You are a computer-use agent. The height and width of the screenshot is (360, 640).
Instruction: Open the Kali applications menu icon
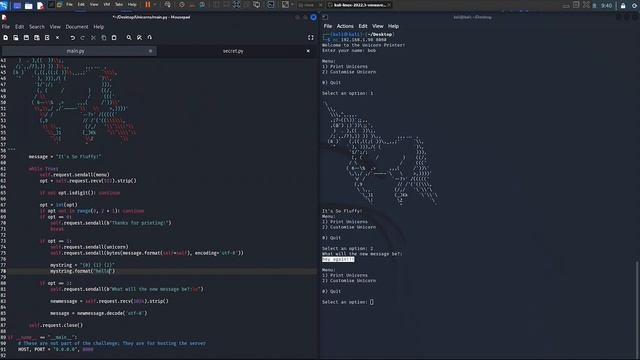pyautogui.click(x=4, y=5)
